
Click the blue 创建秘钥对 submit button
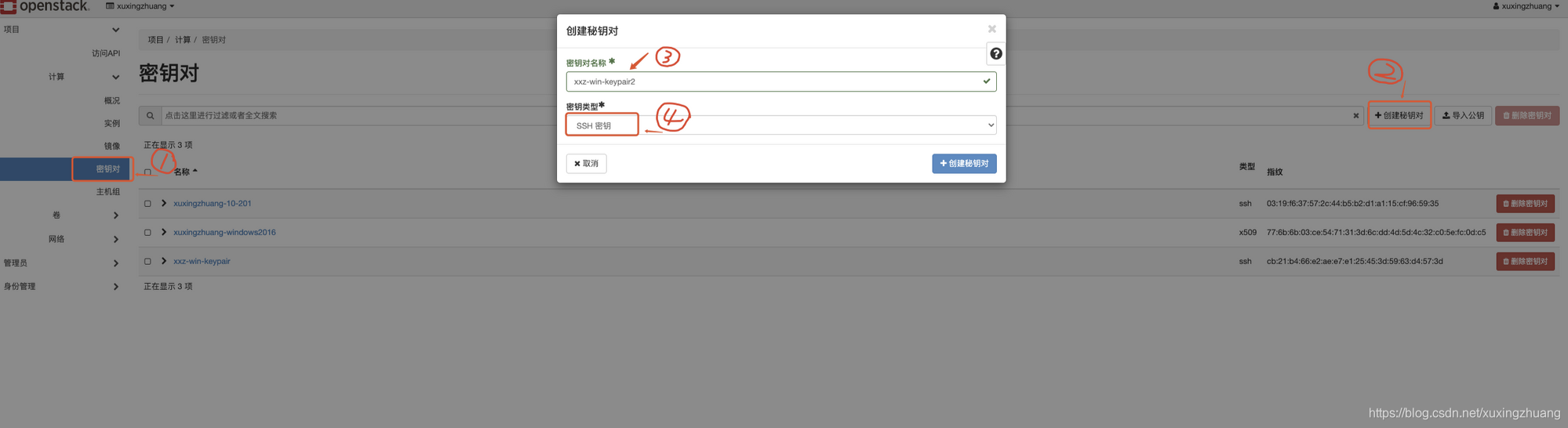[x=964, y=163]
